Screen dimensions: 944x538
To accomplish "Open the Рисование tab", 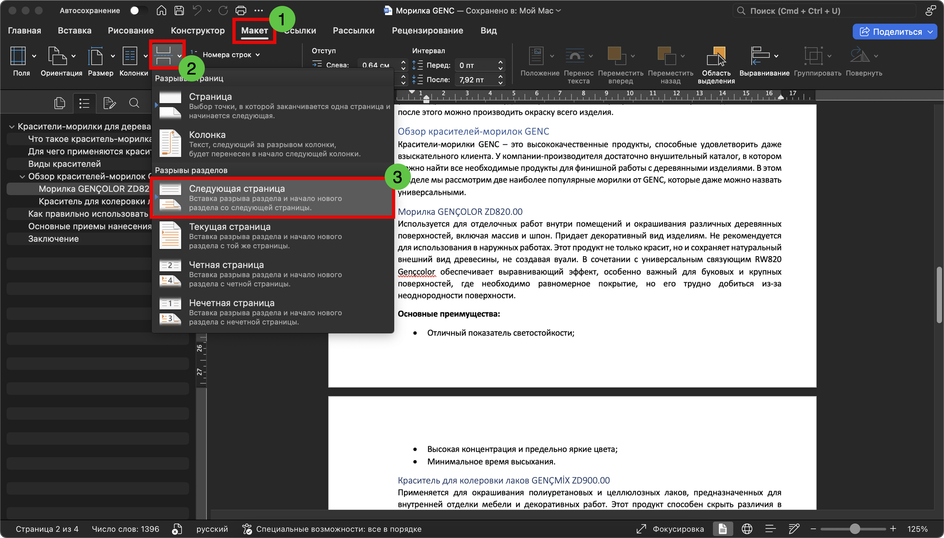I will point(131,30).
